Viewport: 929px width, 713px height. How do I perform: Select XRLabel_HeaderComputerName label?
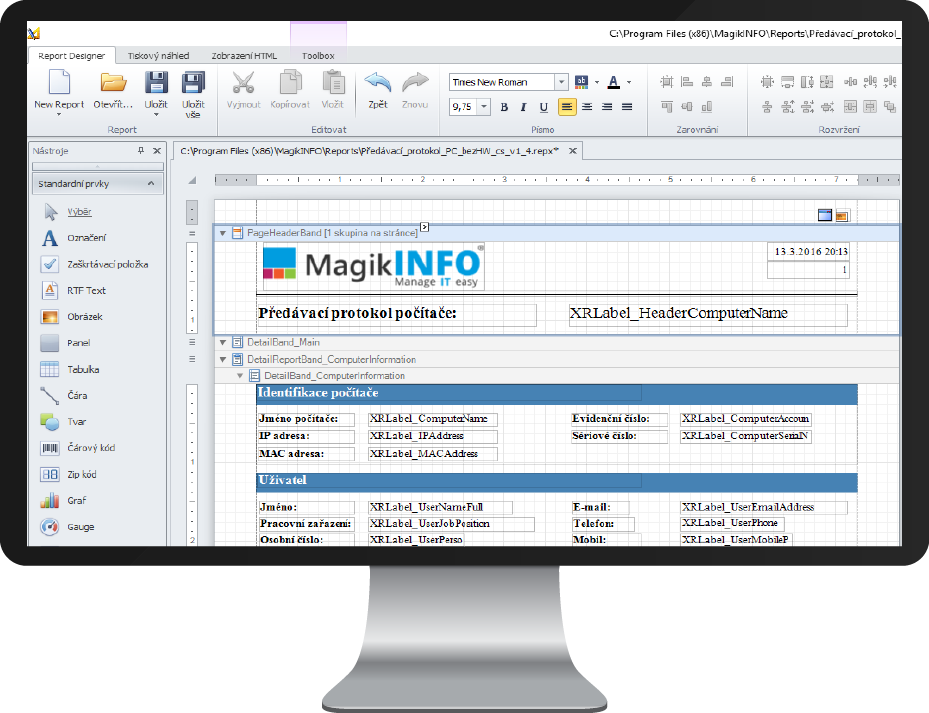tap(707, 314)
